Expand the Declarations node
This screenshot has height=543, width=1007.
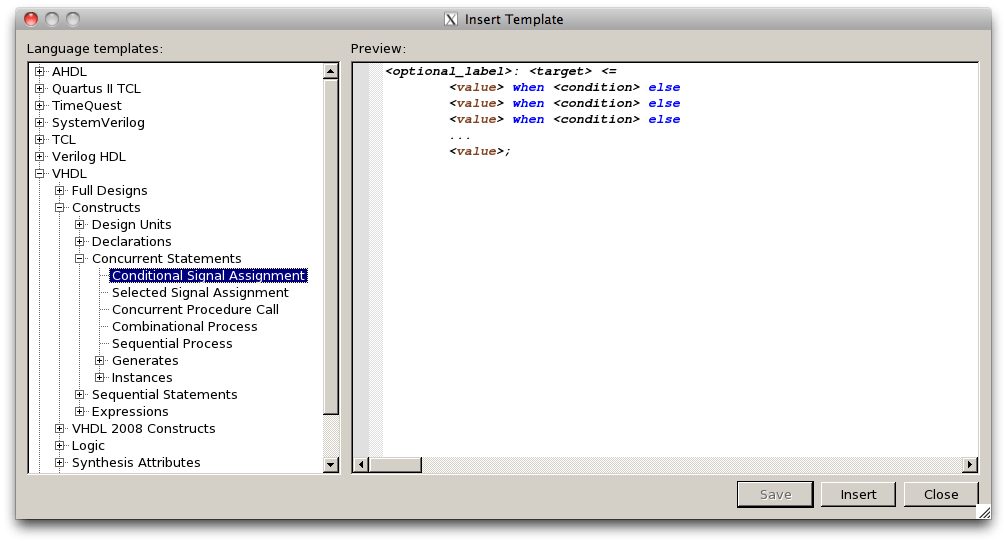[80, 241]
